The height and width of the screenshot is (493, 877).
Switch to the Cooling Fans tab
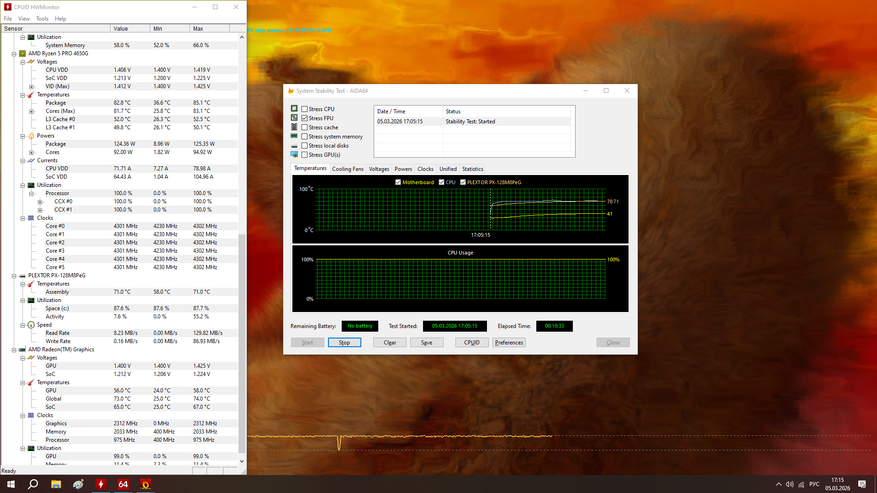pos(348,169)
